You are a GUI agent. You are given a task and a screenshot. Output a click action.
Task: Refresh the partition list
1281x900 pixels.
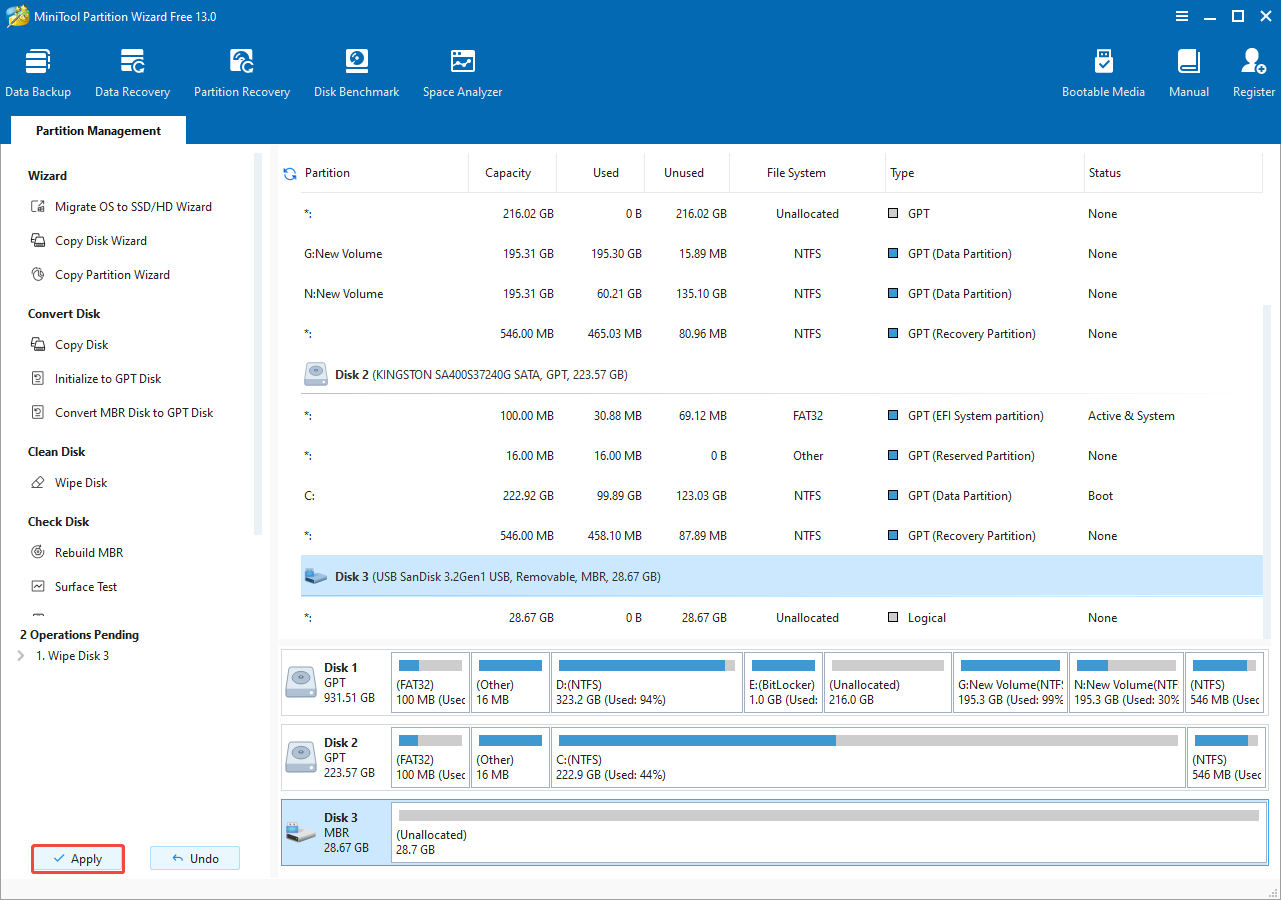pos(289,172)
